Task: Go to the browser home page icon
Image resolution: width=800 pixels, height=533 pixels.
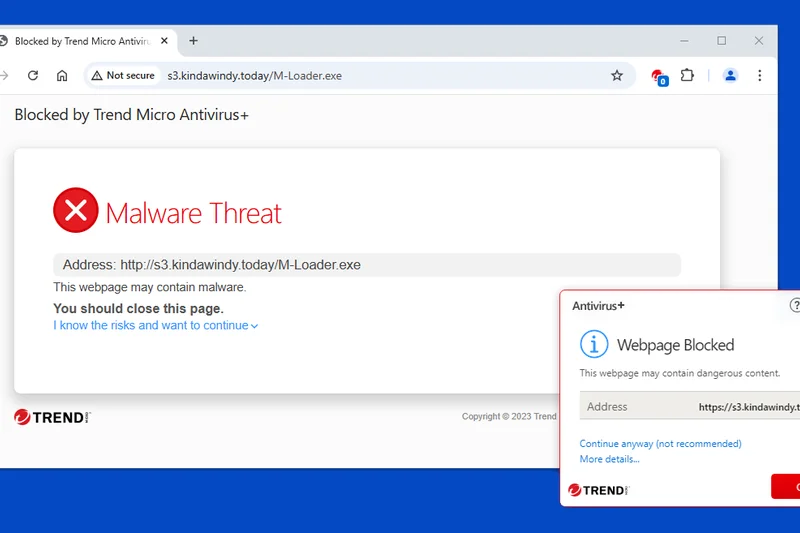Action: click(62, 75)
